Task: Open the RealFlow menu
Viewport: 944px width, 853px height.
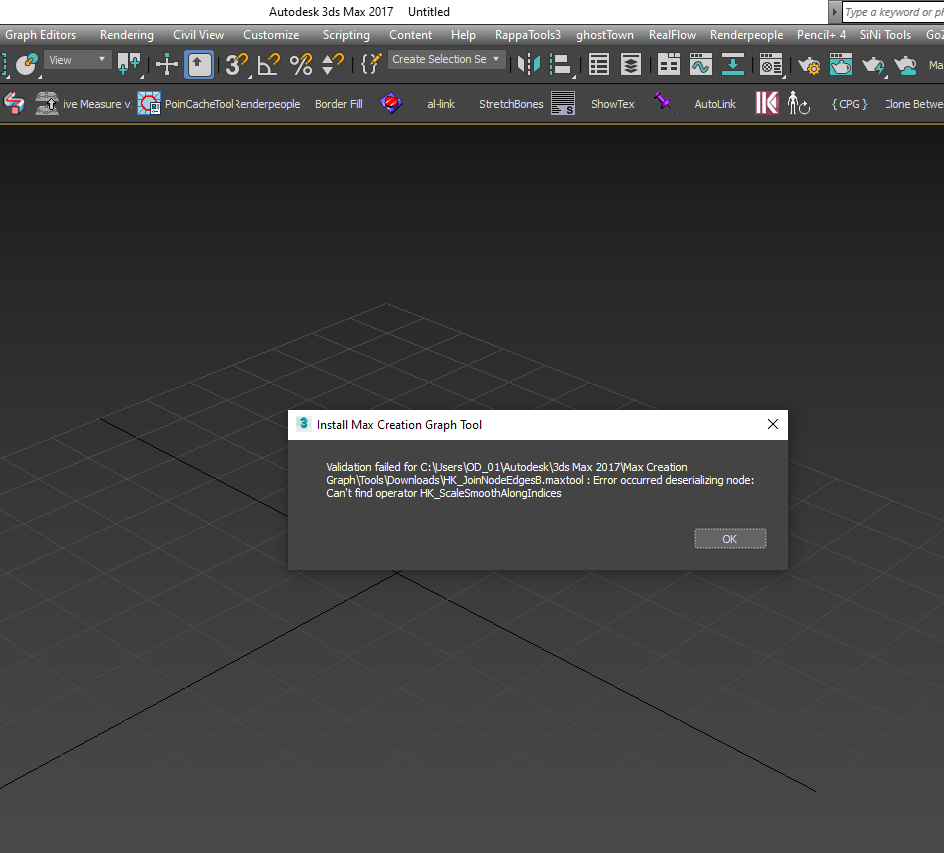Action: 672,35
